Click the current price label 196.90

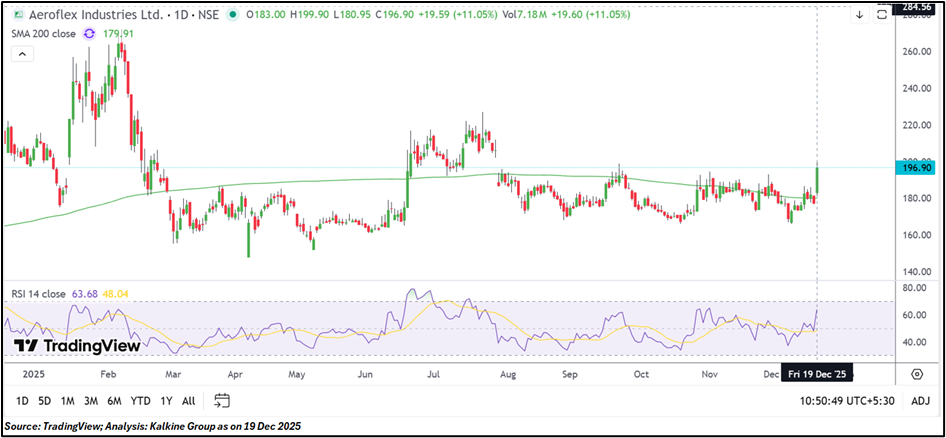[x=917, y=169]
